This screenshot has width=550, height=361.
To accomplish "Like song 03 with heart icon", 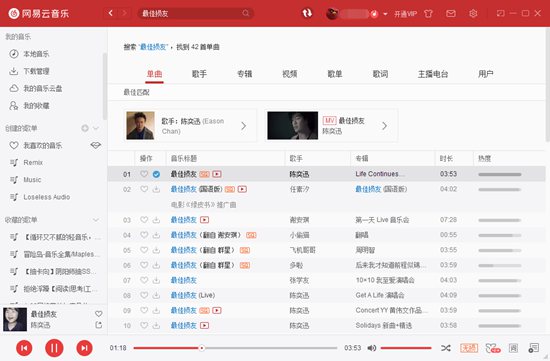I will 144,220.
